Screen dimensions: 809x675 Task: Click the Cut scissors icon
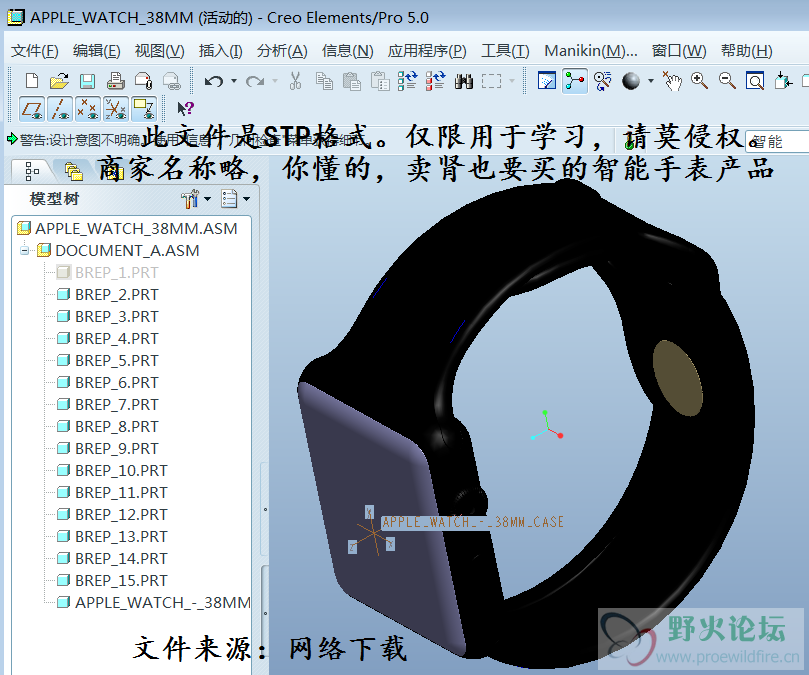[295, 81]
